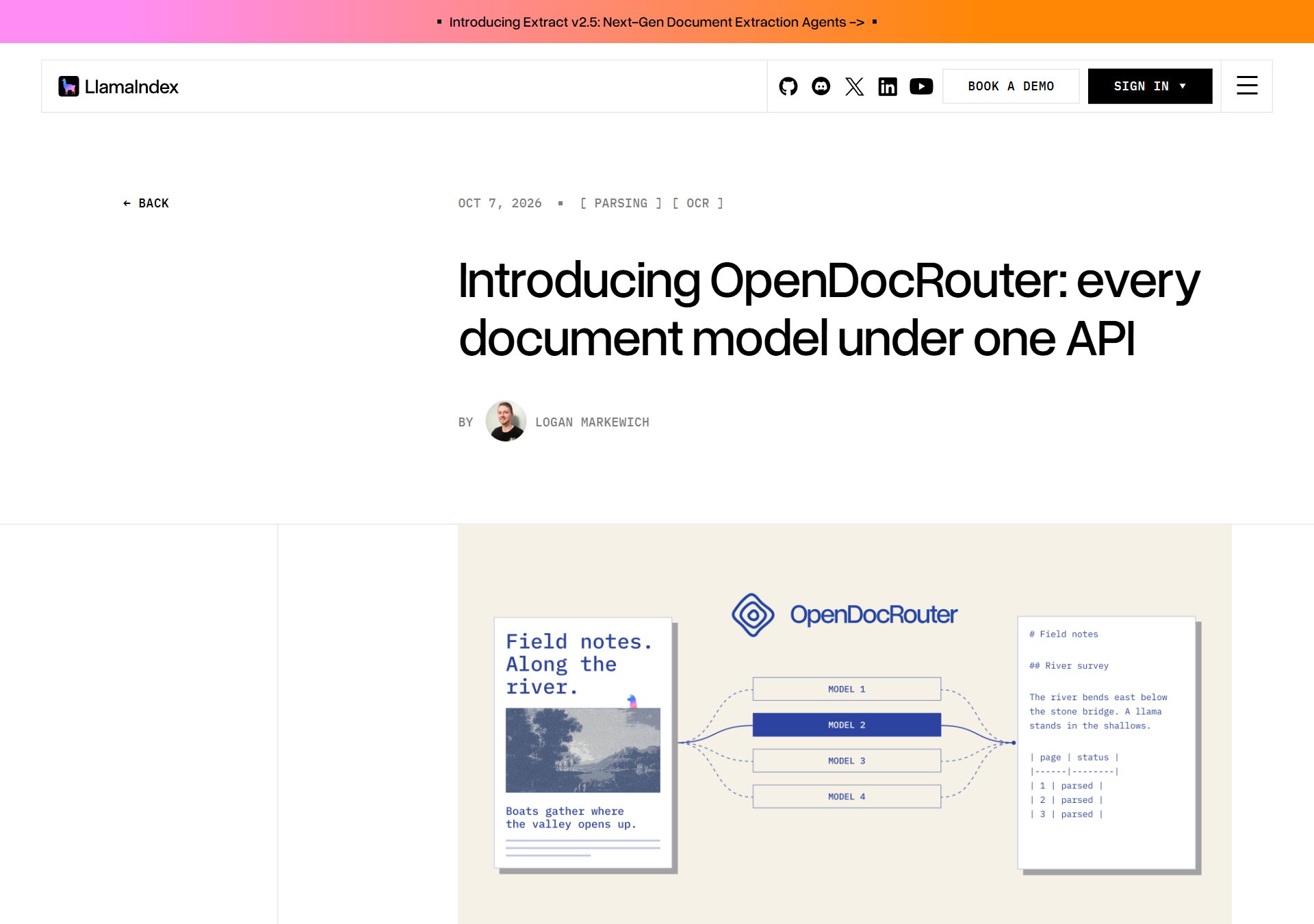1314x924 pixels.
Task: Expand the Sign In dropdown
Action: [1150, 86]
